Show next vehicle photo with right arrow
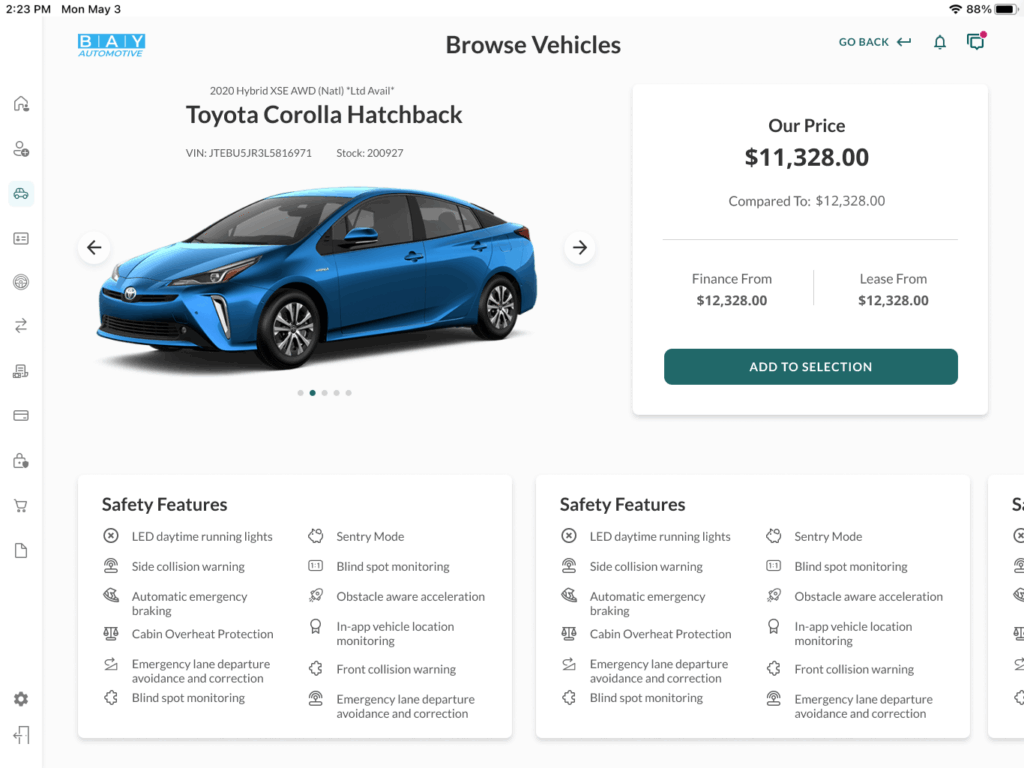Screen dimensions: 1024x768 (x=580, y=248)
